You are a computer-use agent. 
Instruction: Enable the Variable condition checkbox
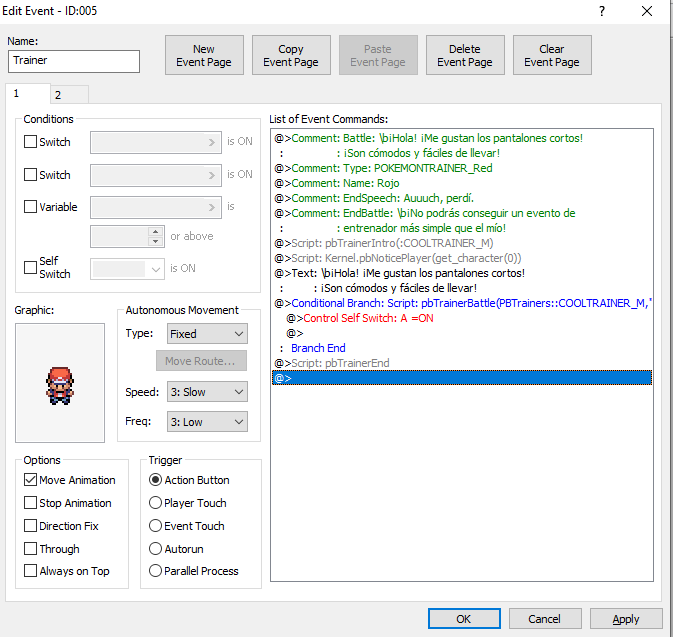pyautogui.click(x=31, y=207)
